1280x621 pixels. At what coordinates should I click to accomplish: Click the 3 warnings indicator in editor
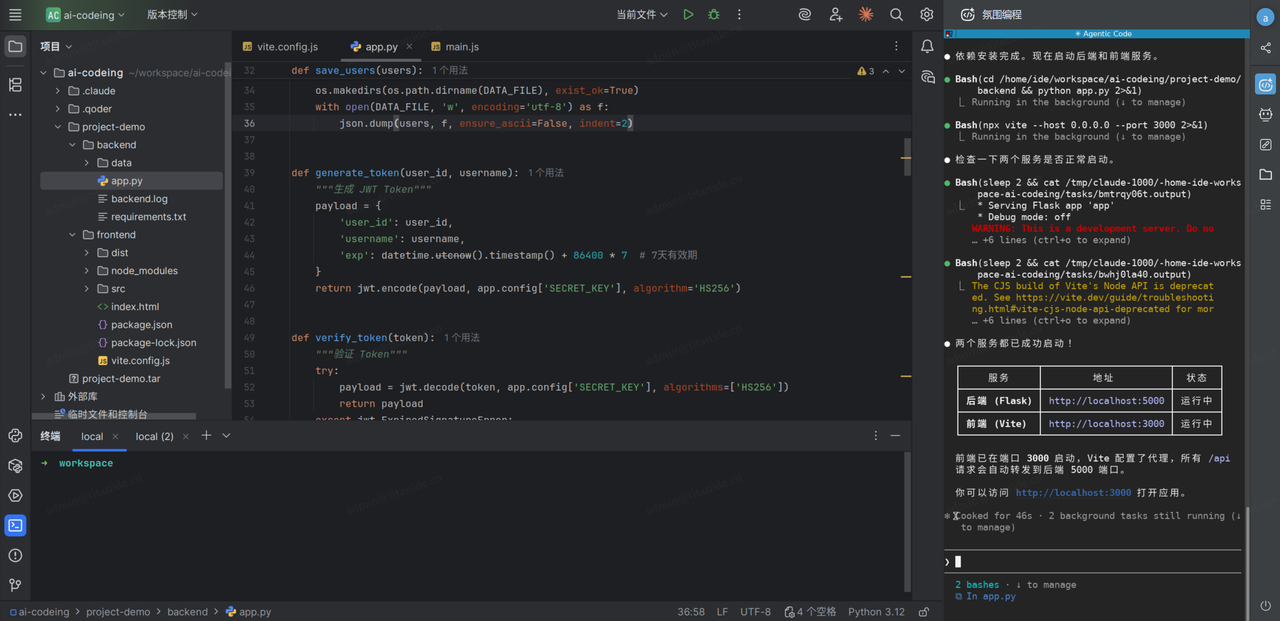point(866,71)
